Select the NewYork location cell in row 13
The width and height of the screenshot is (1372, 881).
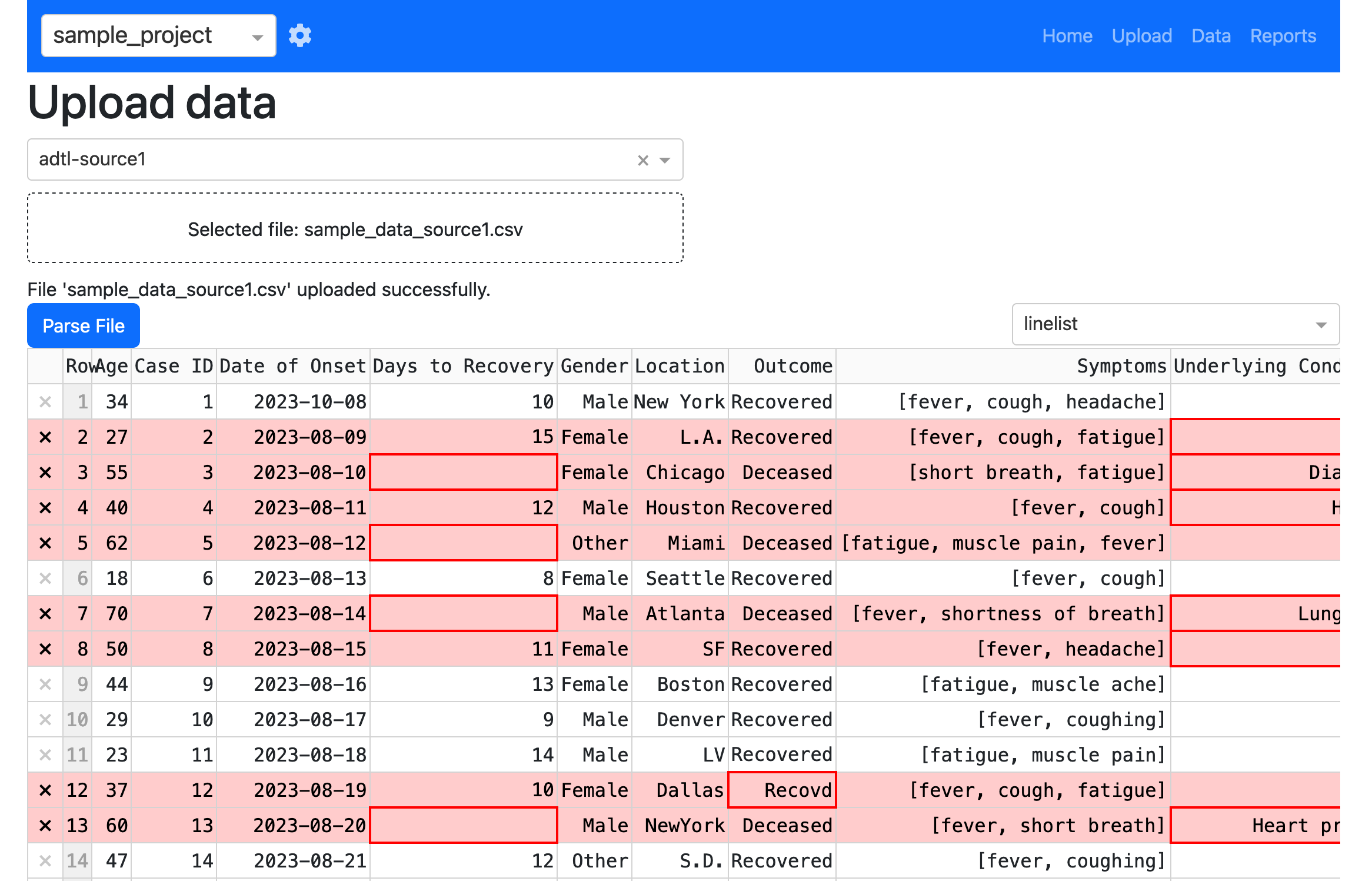pyautogui.click(x=680, y=826)
